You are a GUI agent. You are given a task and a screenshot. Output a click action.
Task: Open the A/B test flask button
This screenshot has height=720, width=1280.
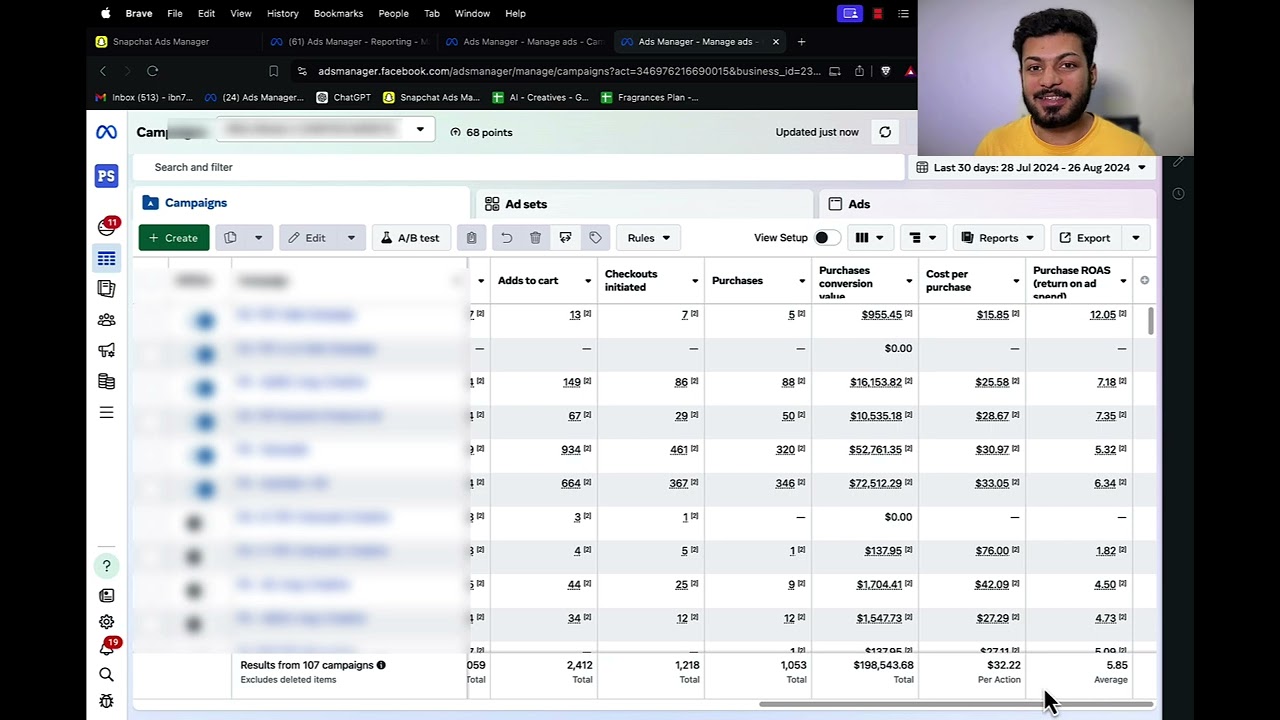click(410, 238)
